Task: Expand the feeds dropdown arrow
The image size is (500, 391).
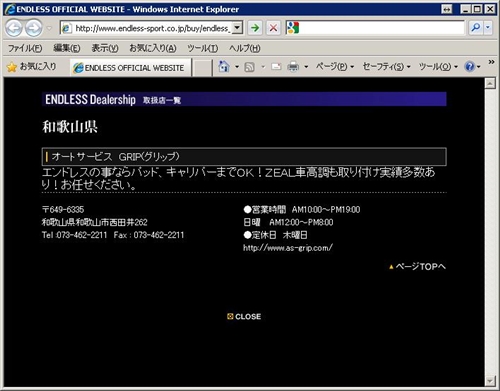Action: point(263,67)
